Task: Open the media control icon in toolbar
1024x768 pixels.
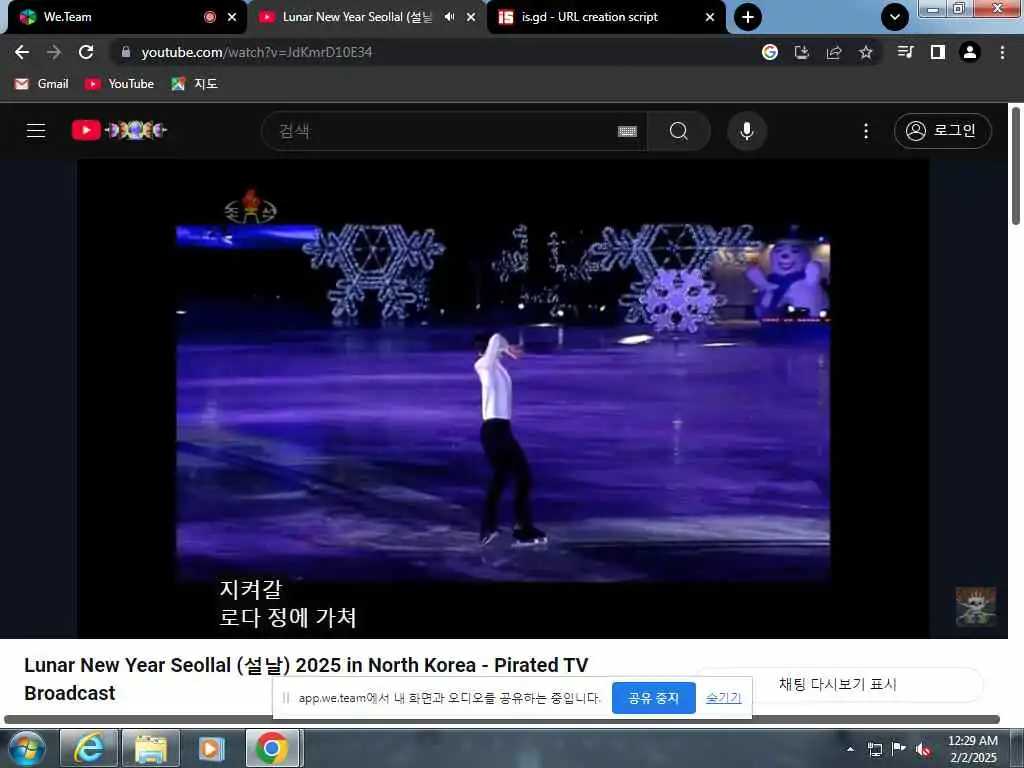Action: pos(905,52)
